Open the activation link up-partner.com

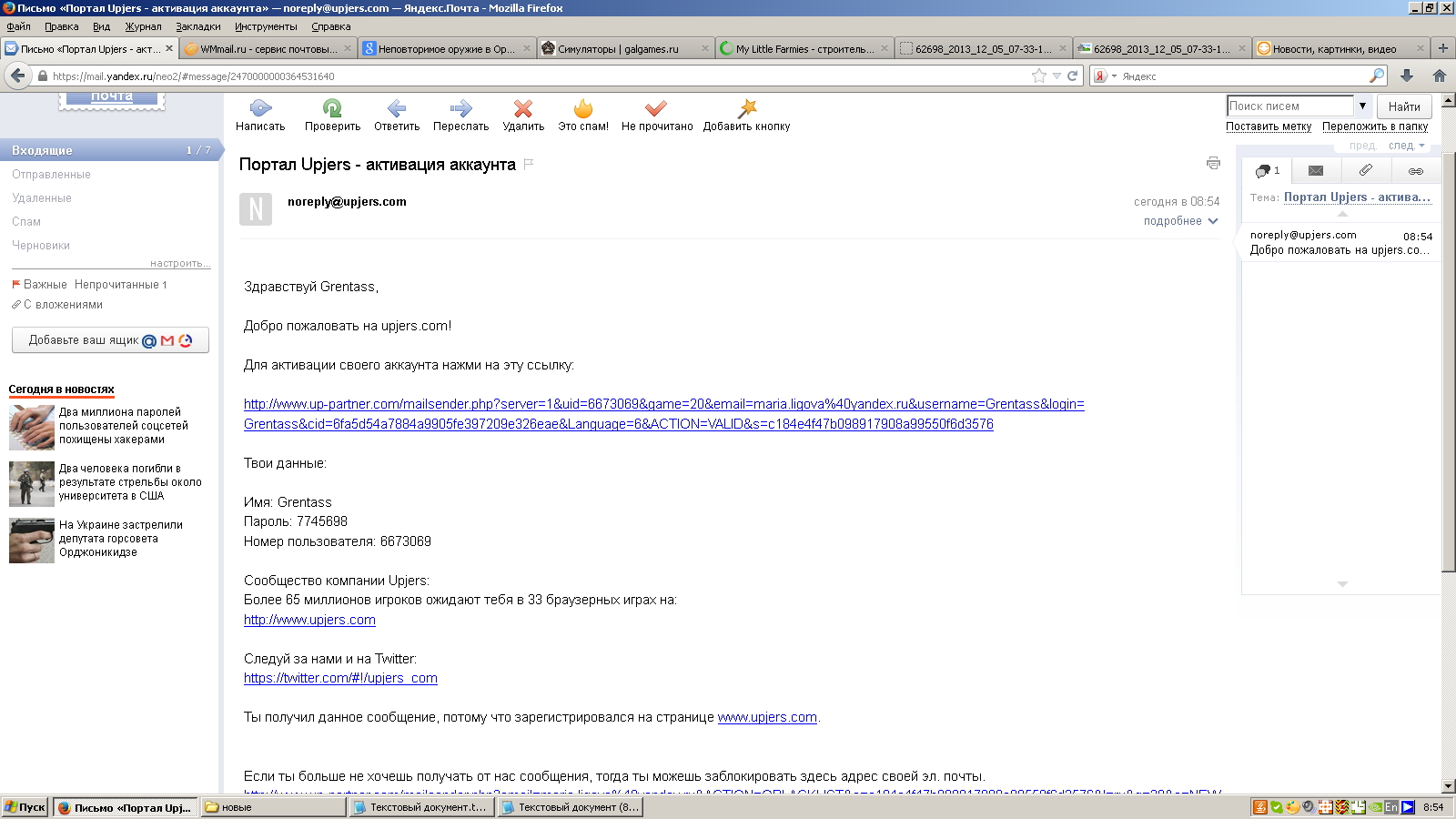(664, 414)
